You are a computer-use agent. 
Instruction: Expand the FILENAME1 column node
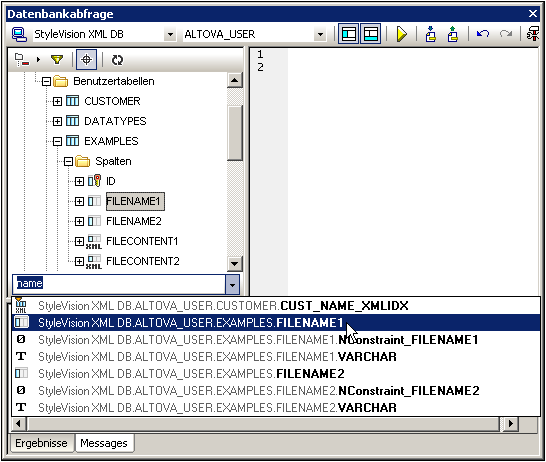coord(79,202)
